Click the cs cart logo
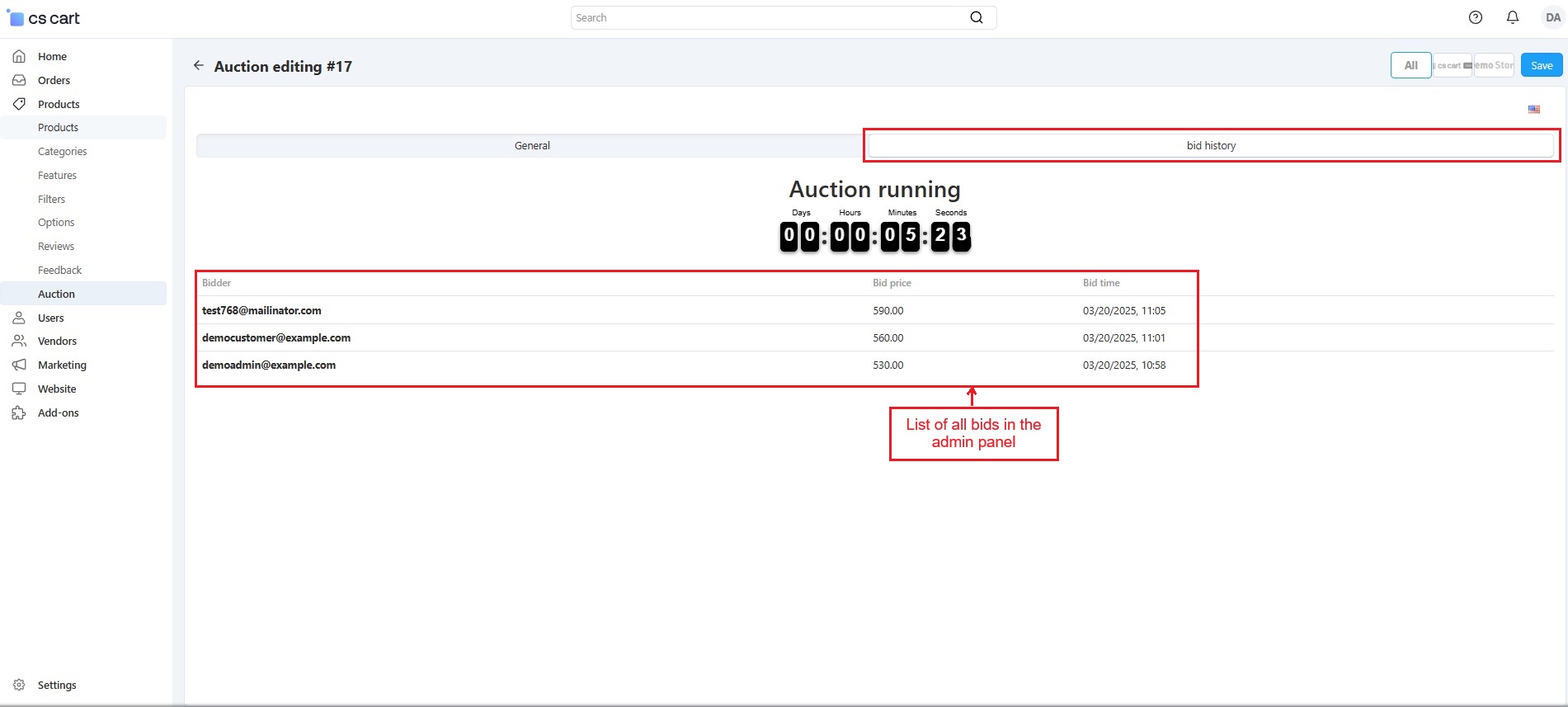Viewport: 1568px width, 707px height. [x=45, y=18]
